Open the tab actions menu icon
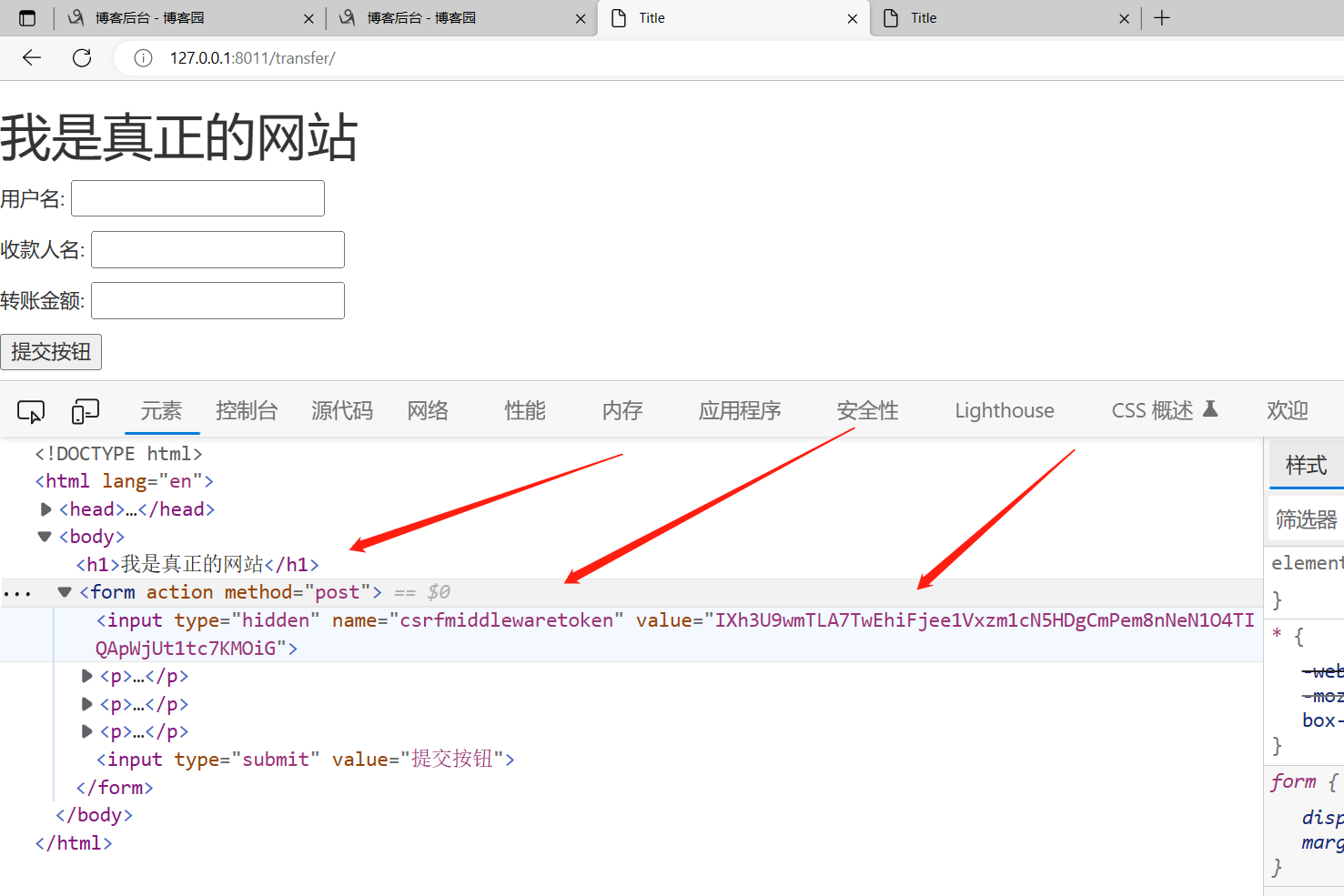This screenshot has height=896, width=1344. pos(27,18)
